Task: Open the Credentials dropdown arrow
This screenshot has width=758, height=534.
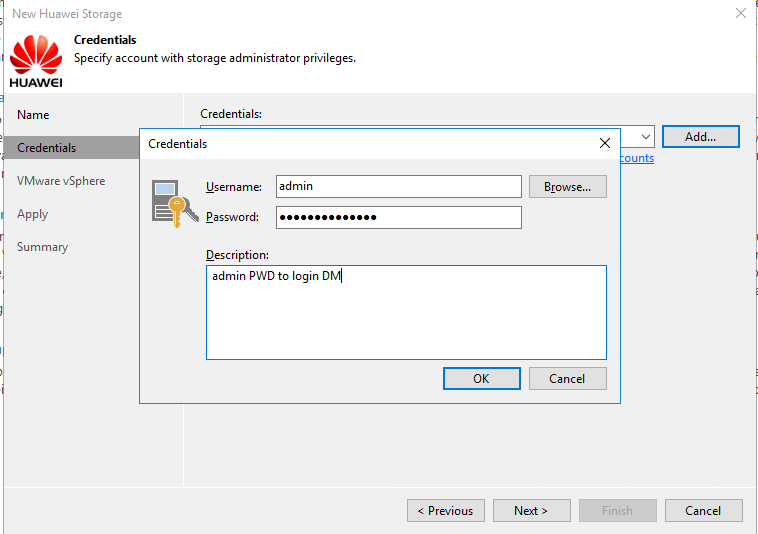Action: (x=645, y=137)
